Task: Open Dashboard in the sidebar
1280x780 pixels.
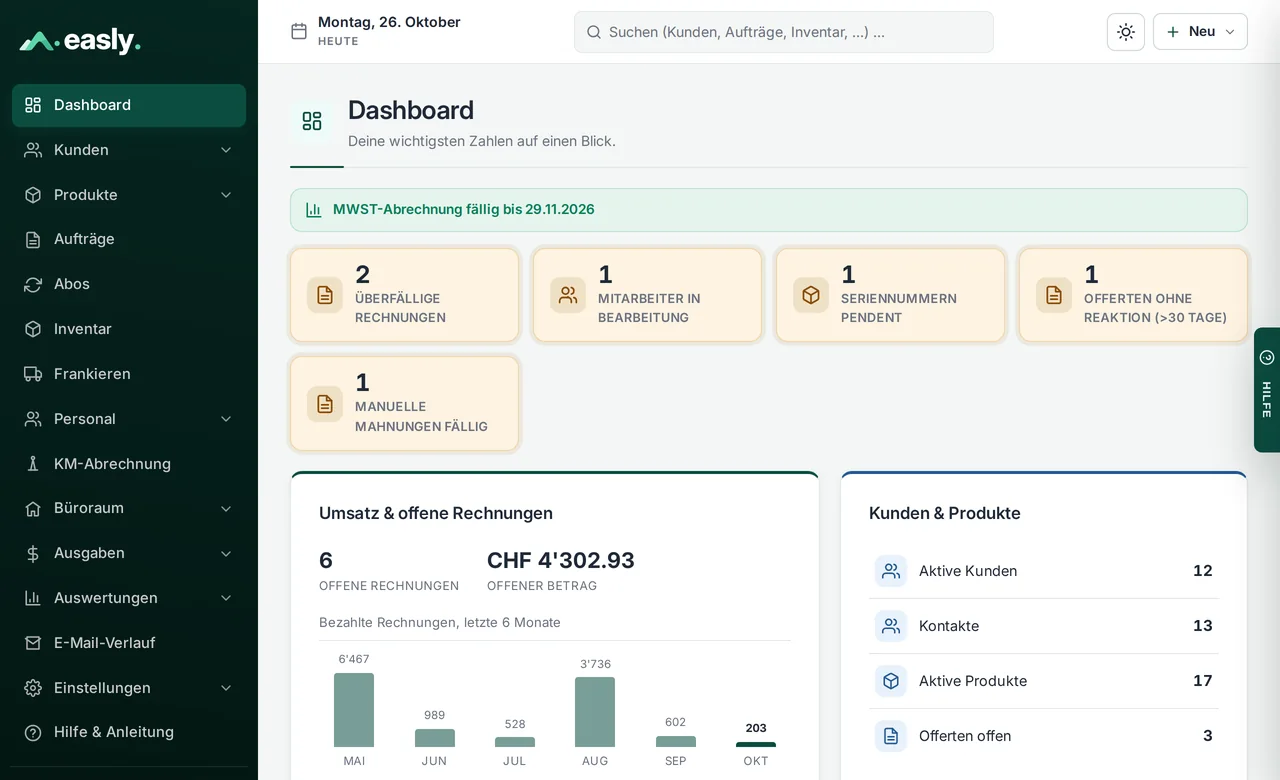Action: click(x=129, y=105)
